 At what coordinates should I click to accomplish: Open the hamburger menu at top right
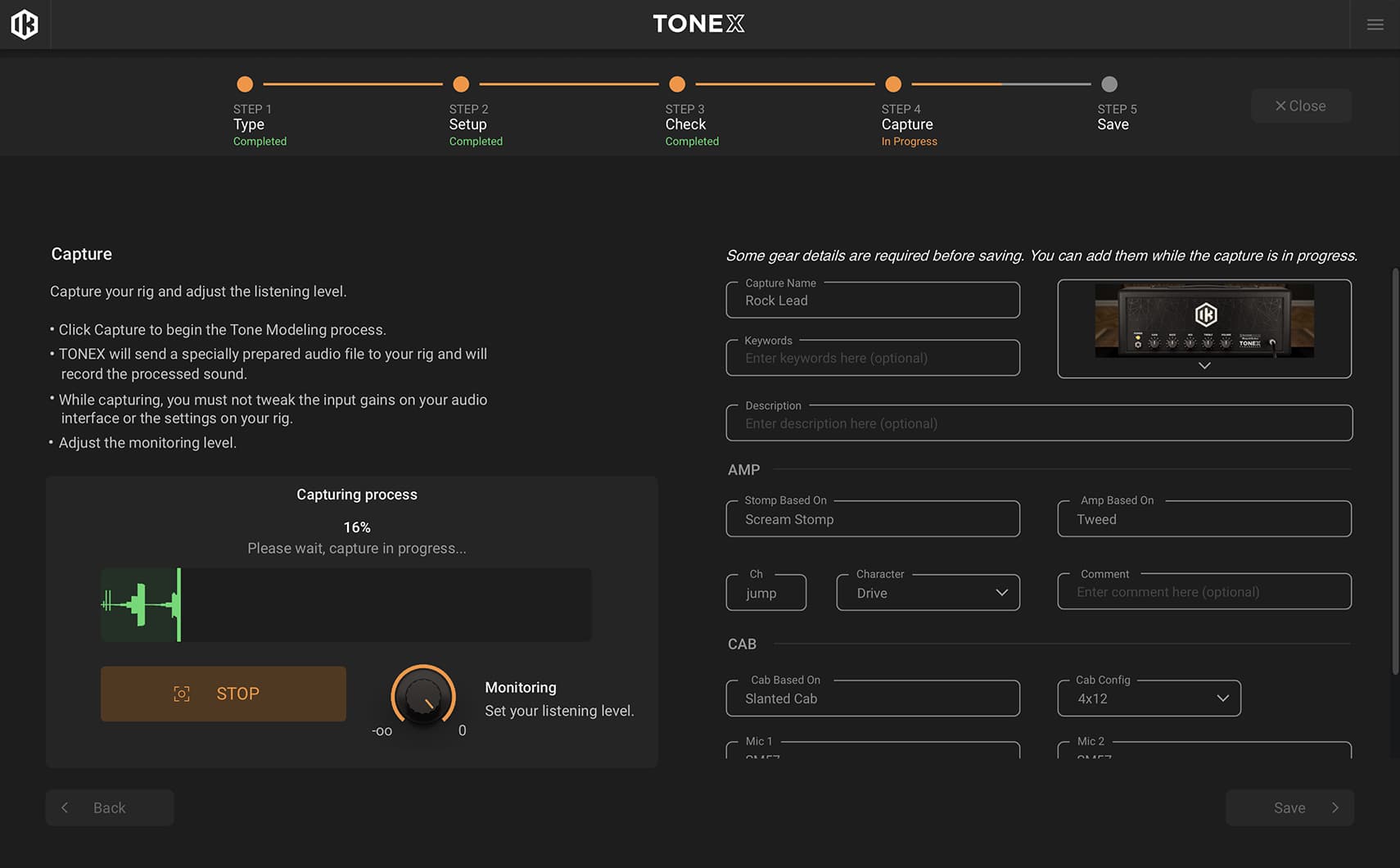pyautogui.click(x=1375, y=24)
